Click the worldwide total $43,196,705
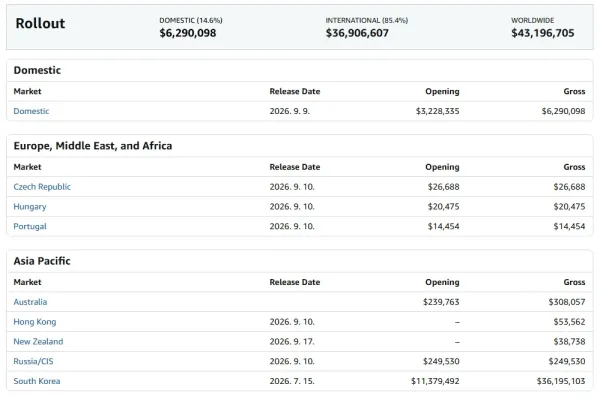Viewport: 600px width, 399px height. (x=543, y=33)
